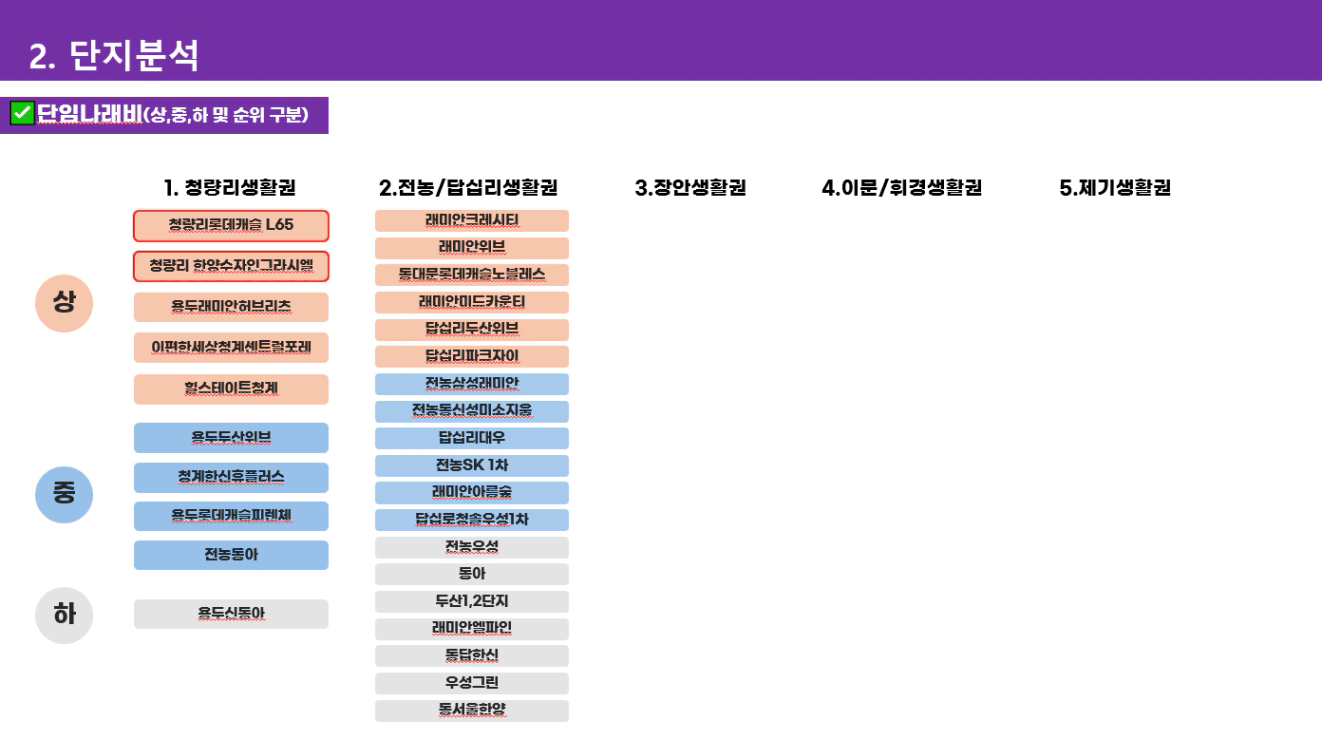Select the 답십리청솔우성1차 box
The width and height of the screenshot is (1322, 740).
coord(472,520)
